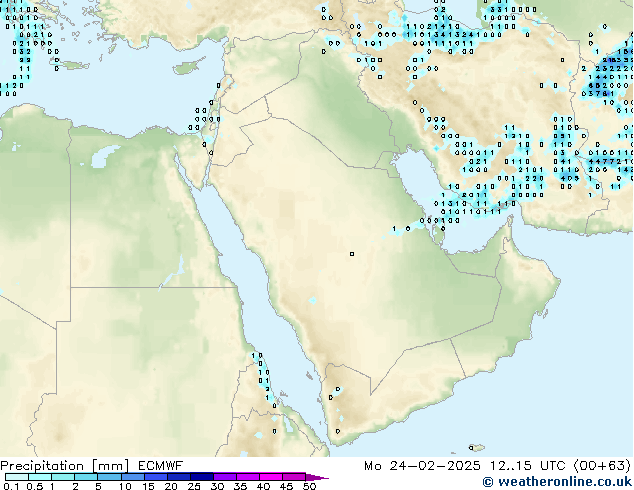The image size is (634, 490).
Task: Click the legend value '10'
Action: tap(126, 486)
